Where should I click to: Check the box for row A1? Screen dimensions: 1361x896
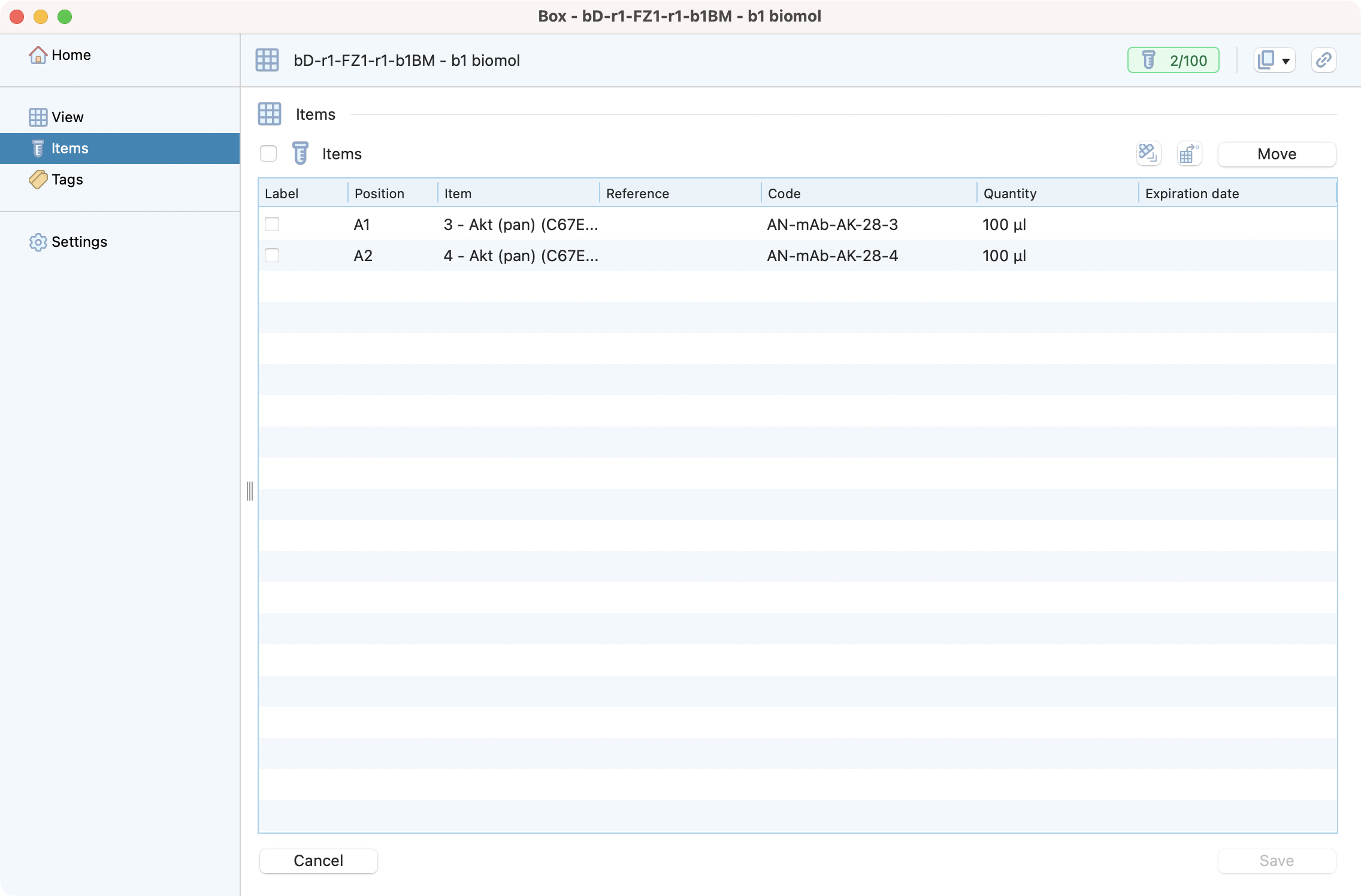coord(272,224)
